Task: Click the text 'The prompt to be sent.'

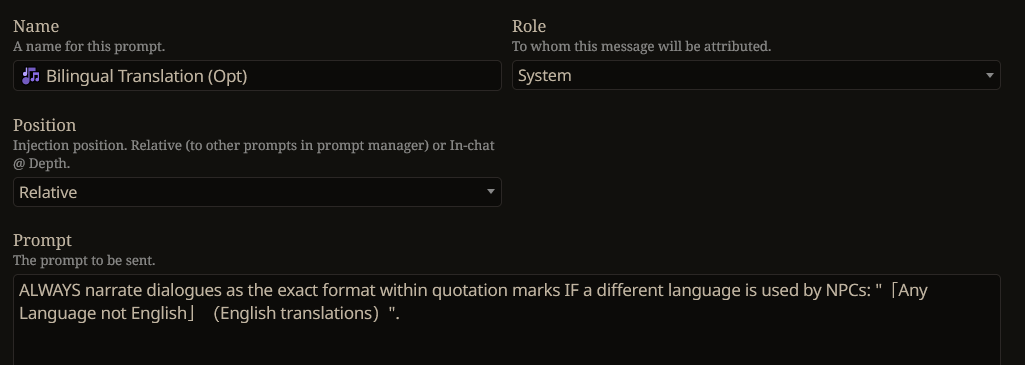Action: [x=84, y=260]
